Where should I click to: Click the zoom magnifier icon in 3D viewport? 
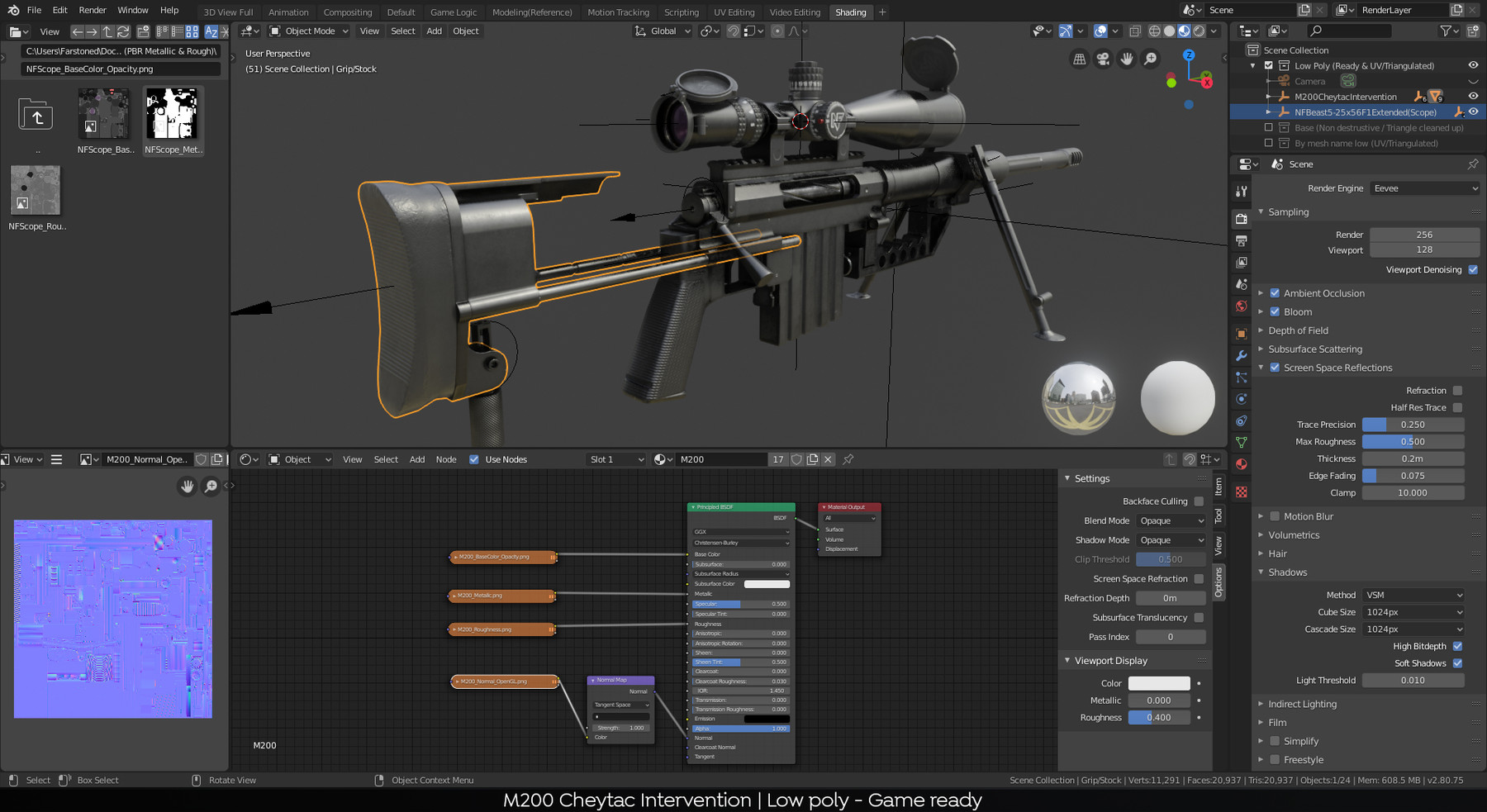[1151, 59]
